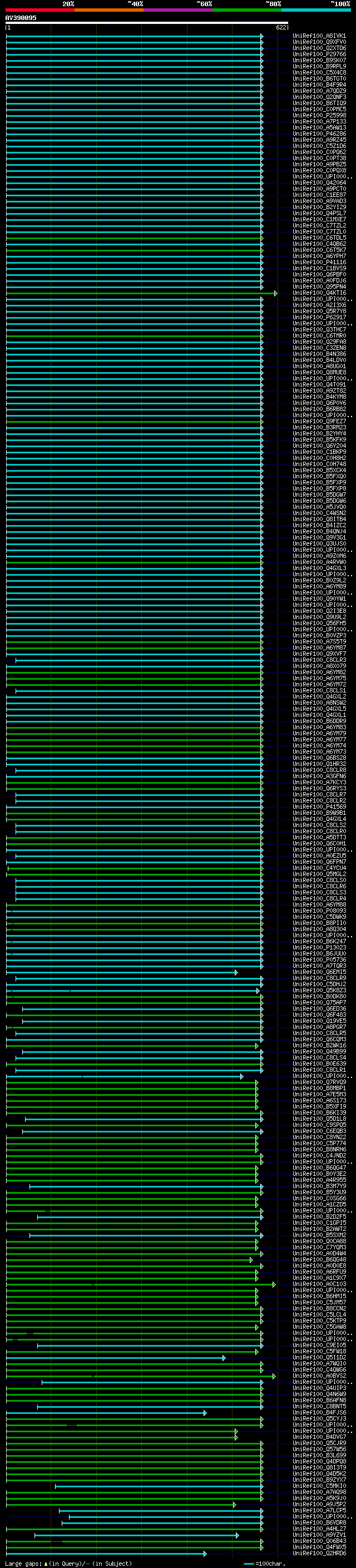Select the UniRef100_C8CLS1 label
Image resolution: width=356 pixels, height=1568 pixels.
pos(319,690)
